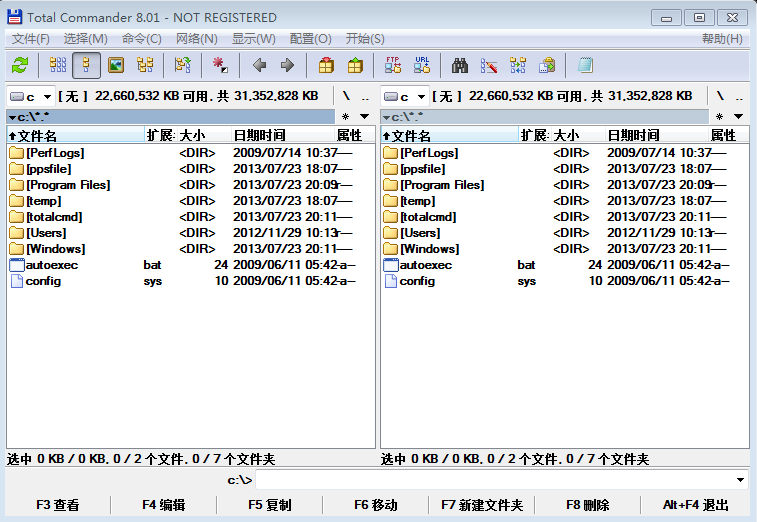
Task: Switch to brief file names view icon
Action: [x=58, y=65]
